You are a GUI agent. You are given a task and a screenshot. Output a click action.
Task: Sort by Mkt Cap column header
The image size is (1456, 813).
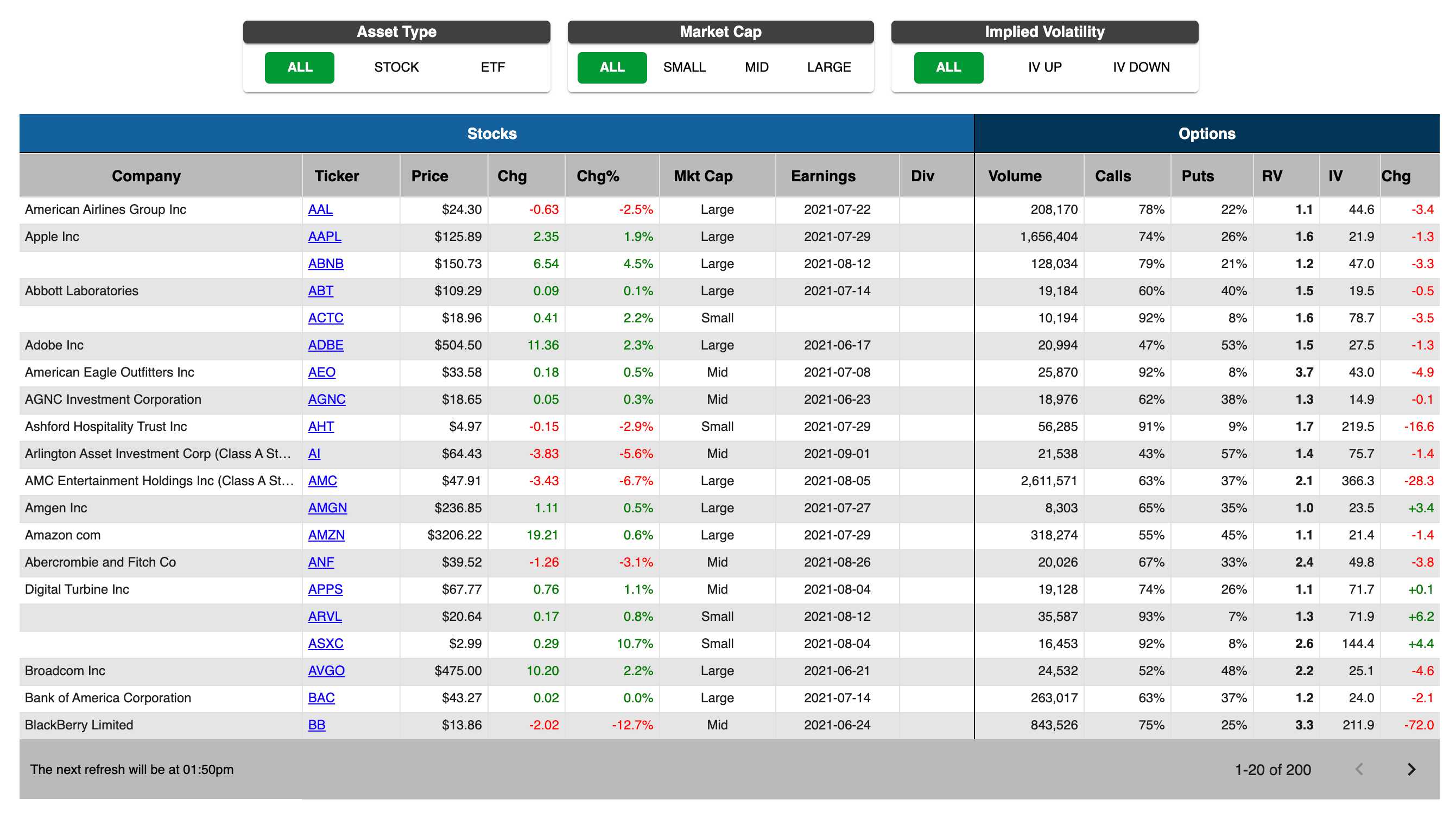(x=702, y=176)
